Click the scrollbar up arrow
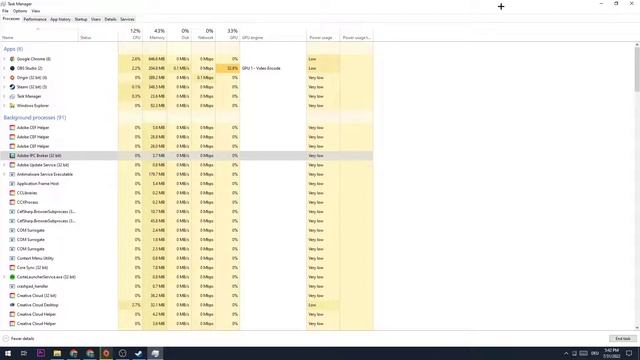The width and height of the screenshot is (640, 360). (637, 44)
